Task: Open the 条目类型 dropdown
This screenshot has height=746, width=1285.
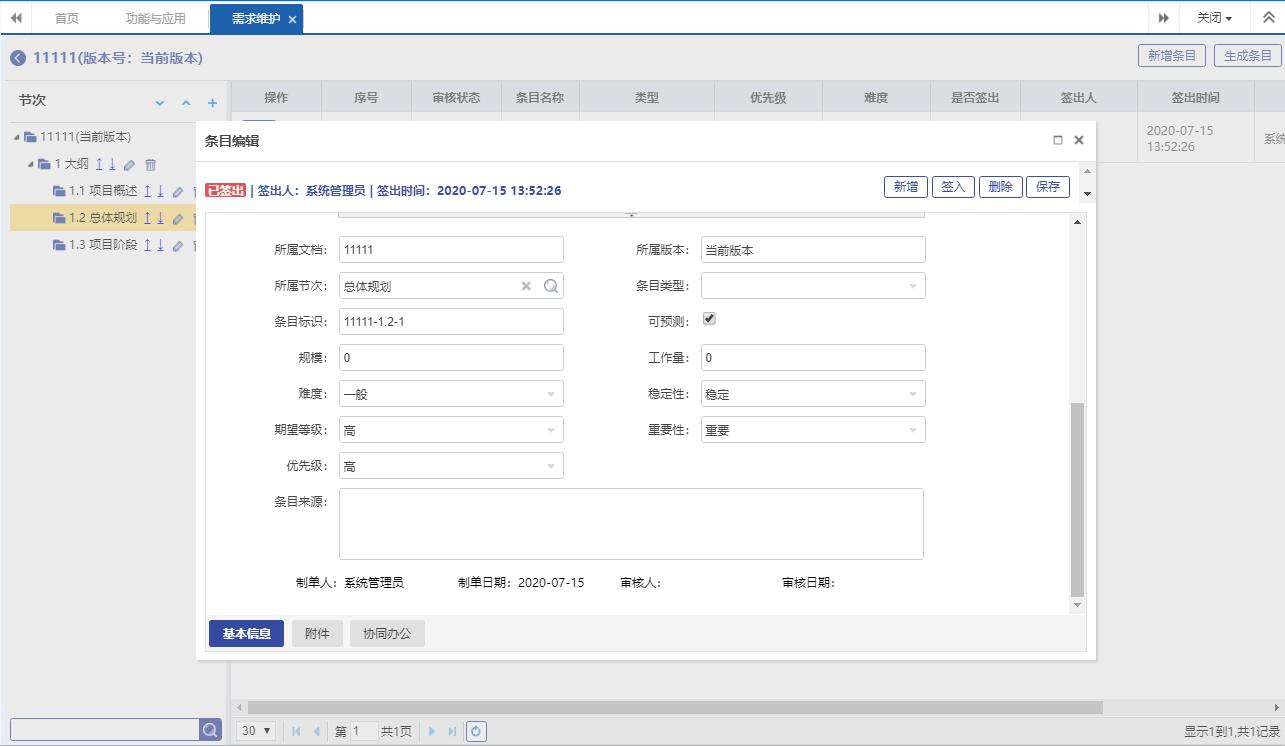Action: (812, 286)
